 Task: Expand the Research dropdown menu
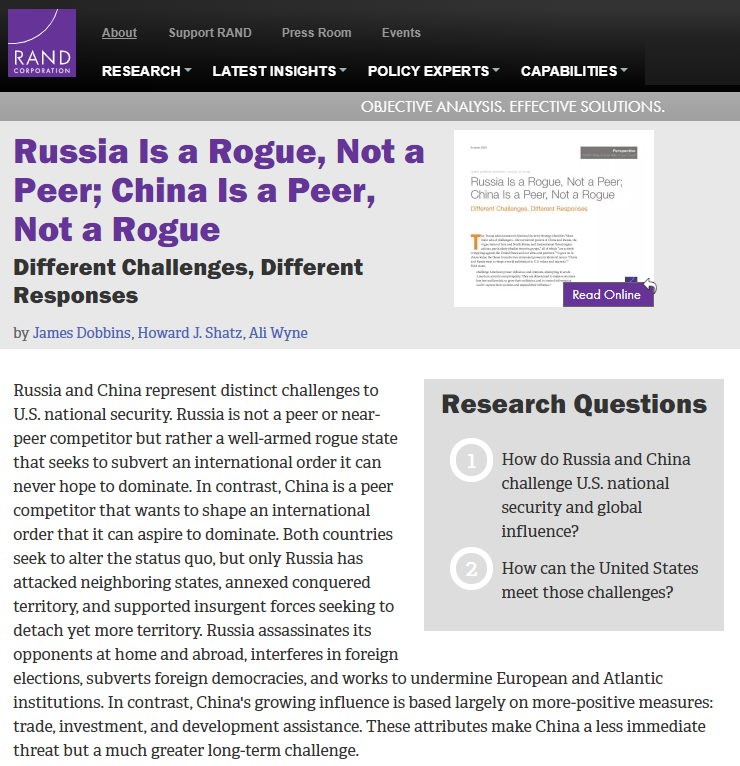[146, 71]
